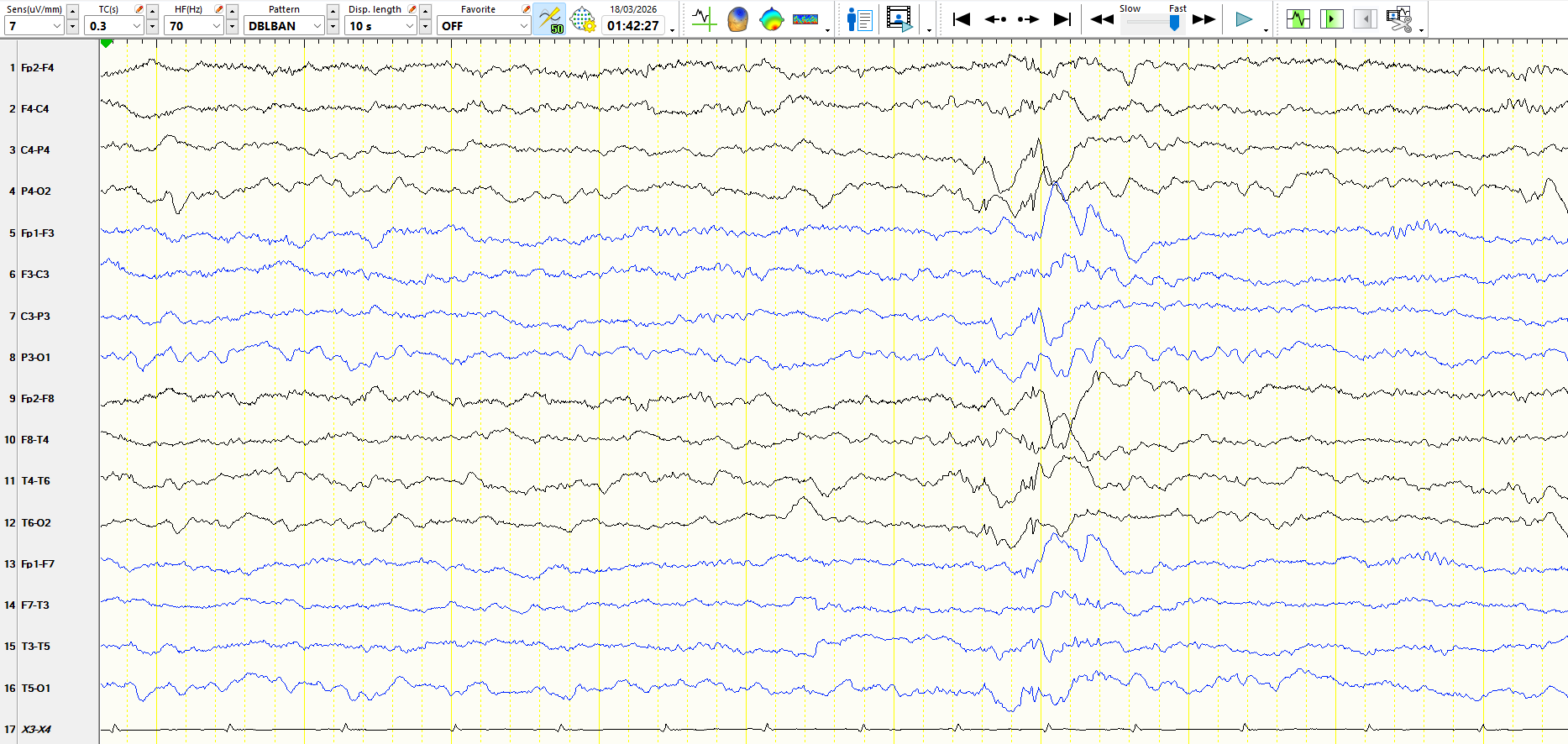Open the Pattern dropdown showing DBLBAN
1568x744 pixels.
[x=284, y=26]
